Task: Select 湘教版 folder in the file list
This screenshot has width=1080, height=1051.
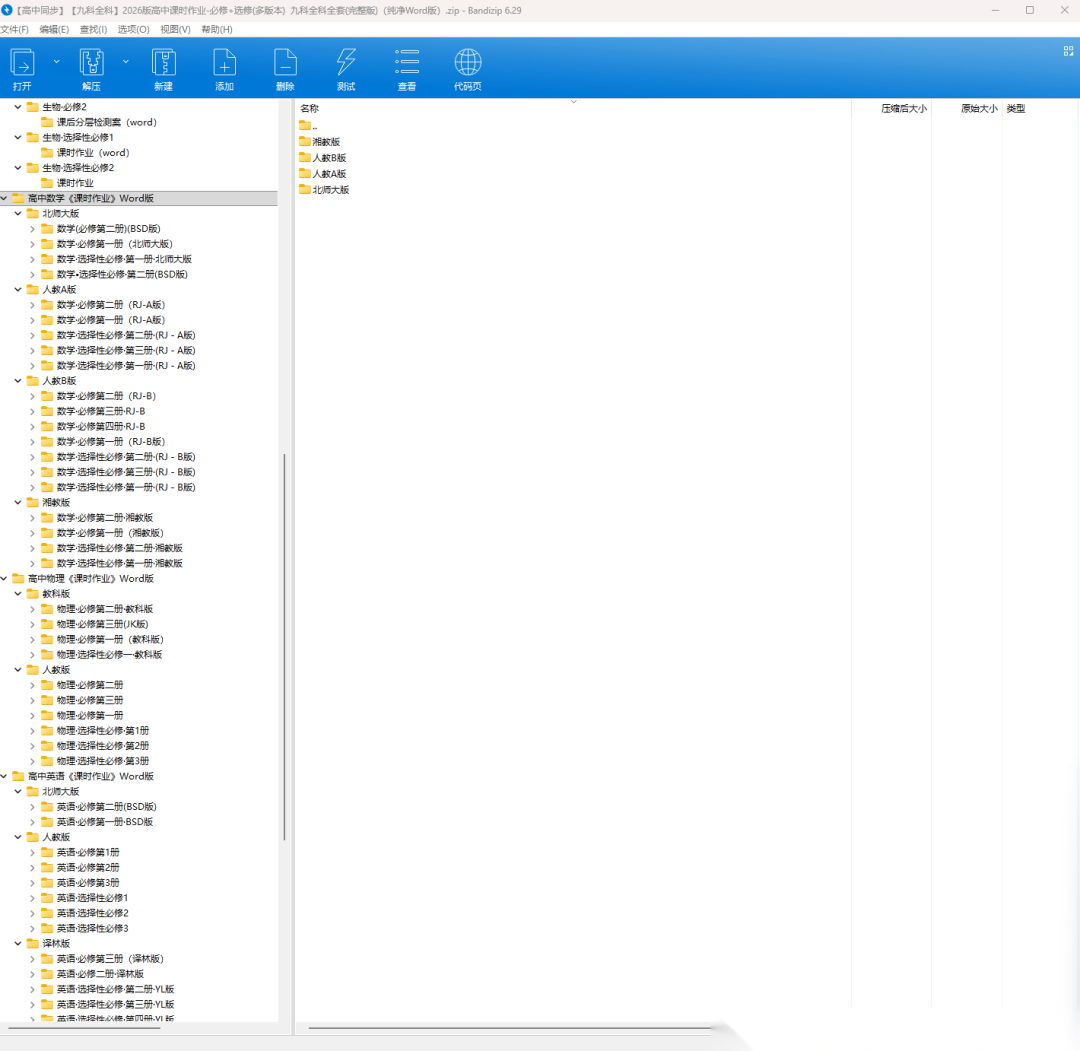Action: point(326,142)
